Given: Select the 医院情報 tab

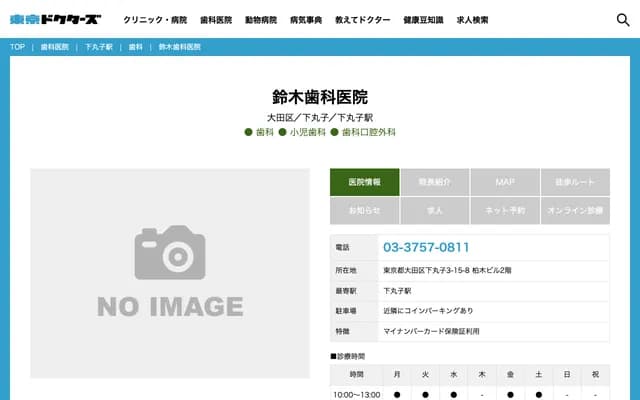Looking at the screenshot, I should (365, 182).
